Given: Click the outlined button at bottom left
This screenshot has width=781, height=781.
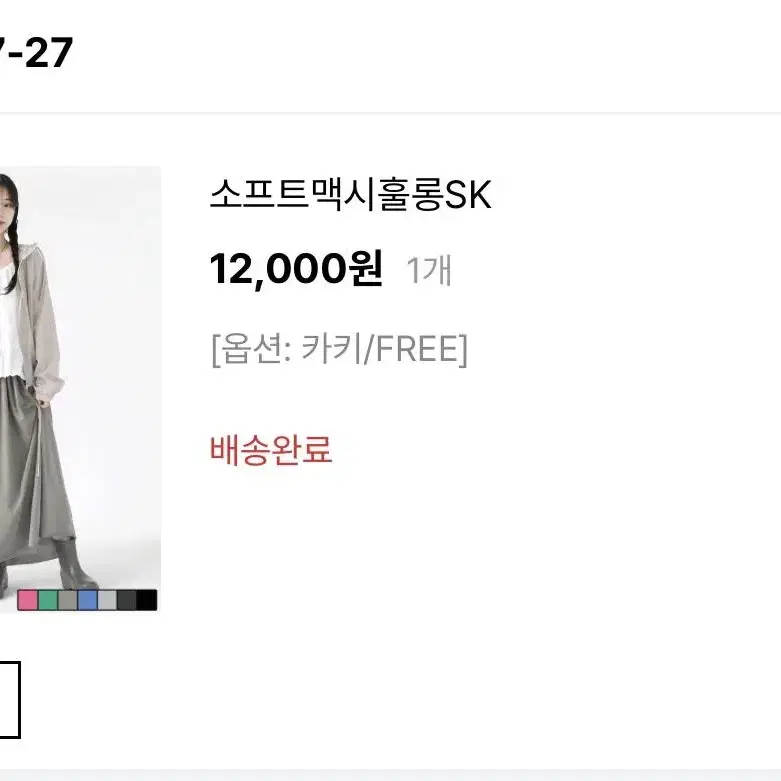Looking at the screenshot, I should (10, 700).
